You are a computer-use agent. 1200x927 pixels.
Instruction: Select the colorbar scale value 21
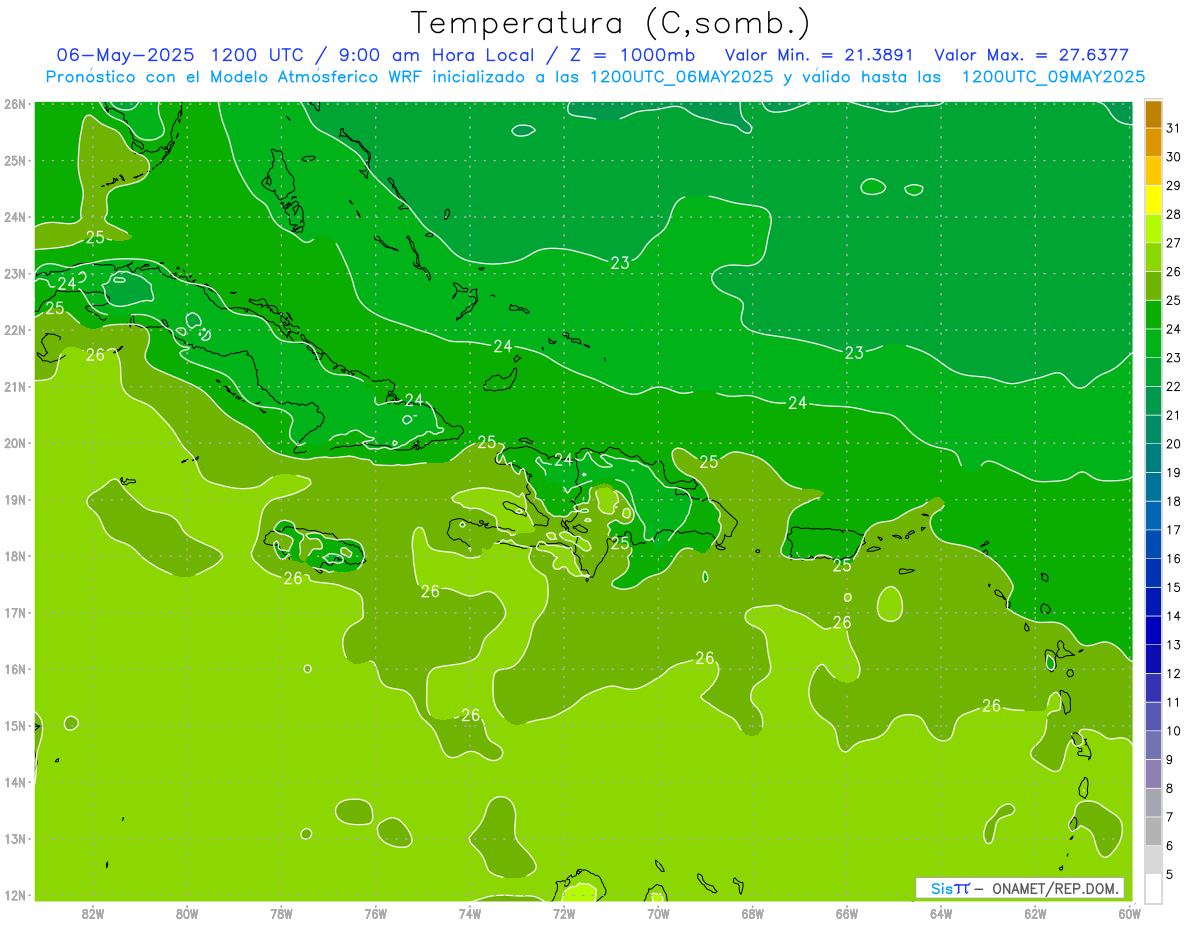coord(1174,415)
